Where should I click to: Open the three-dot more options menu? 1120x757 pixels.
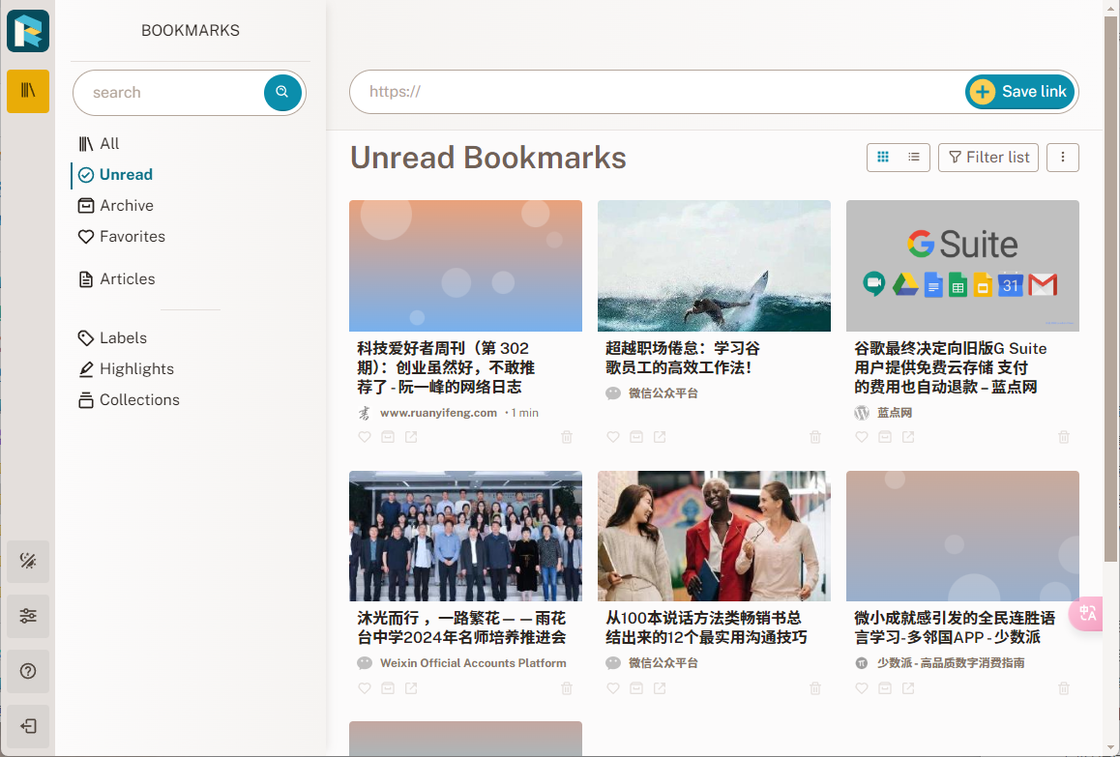point(1062,157)
